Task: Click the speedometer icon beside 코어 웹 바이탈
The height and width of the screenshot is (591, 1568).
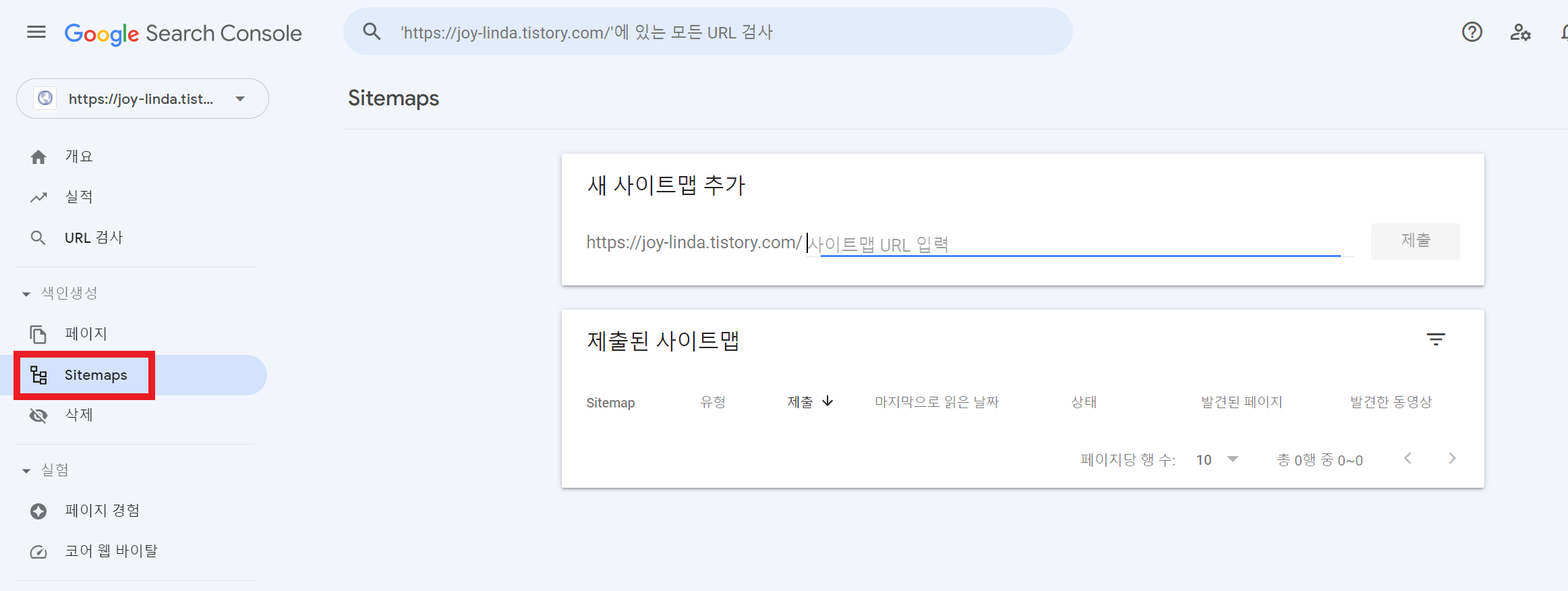Action: (38, 552)
